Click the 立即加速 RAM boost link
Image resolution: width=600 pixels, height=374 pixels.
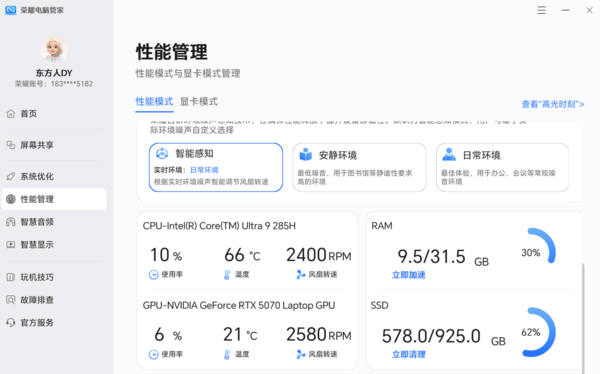coord(409,275)
